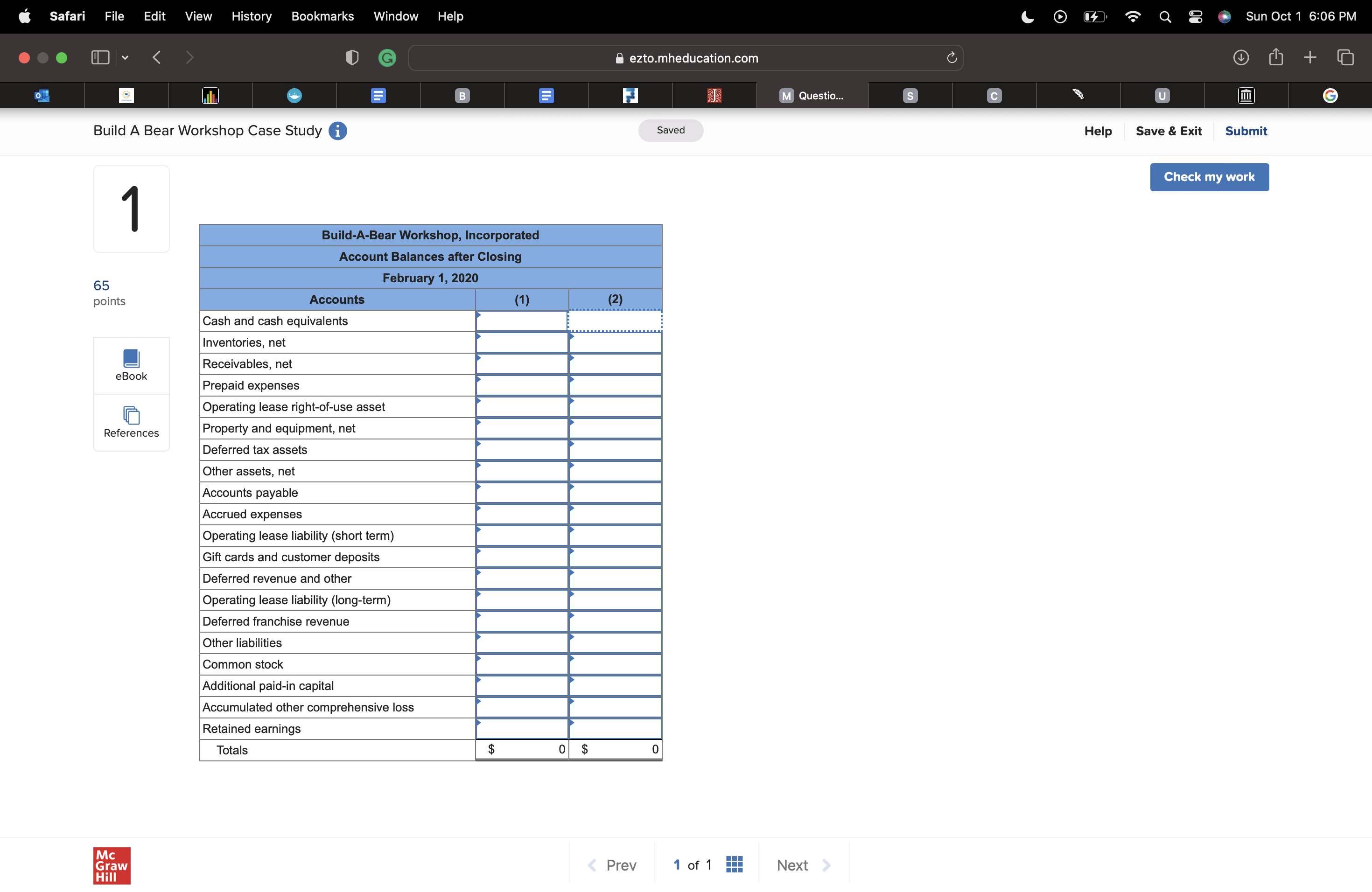Go back with Safari back arrow
The width and height of the screenshot is (1372, 892).
click(x=157, y=58)
